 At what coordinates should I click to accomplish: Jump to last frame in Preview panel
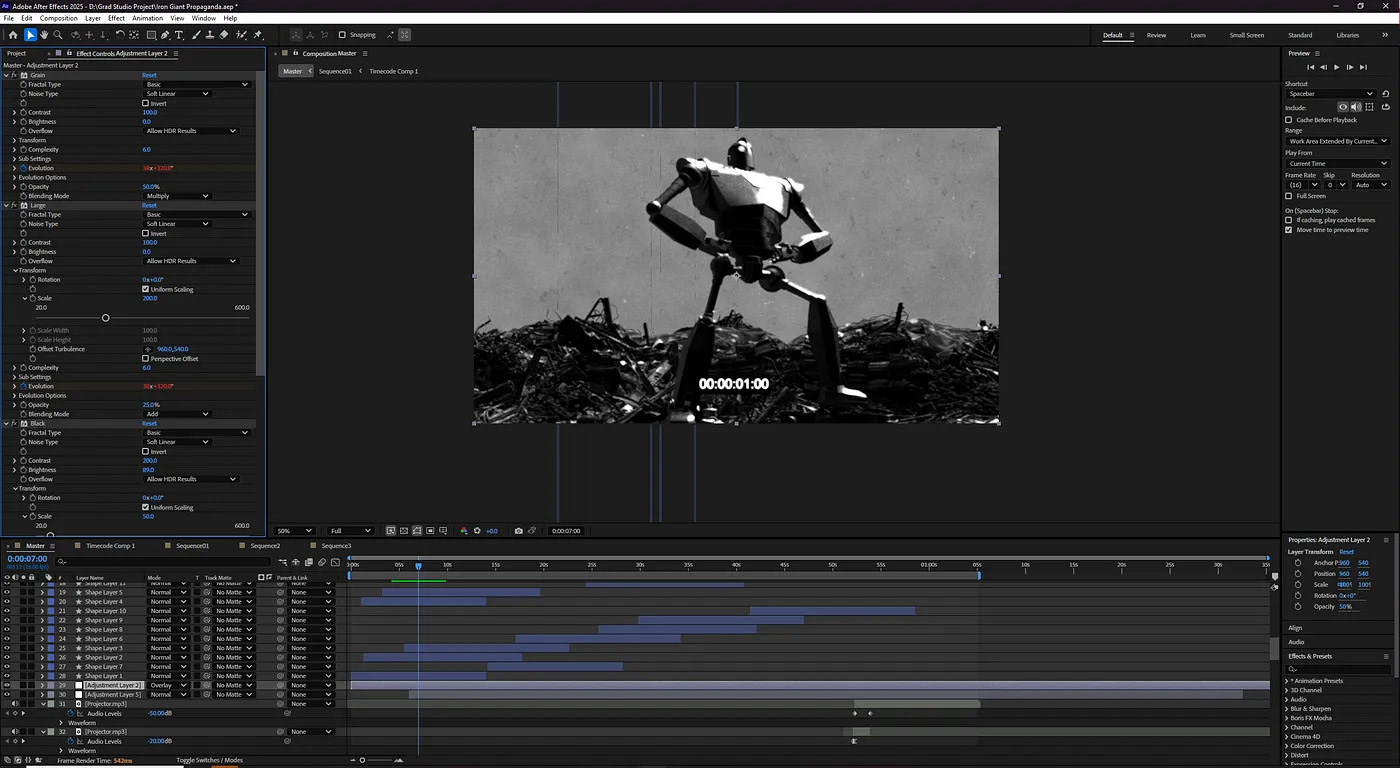coord(1363,67)
